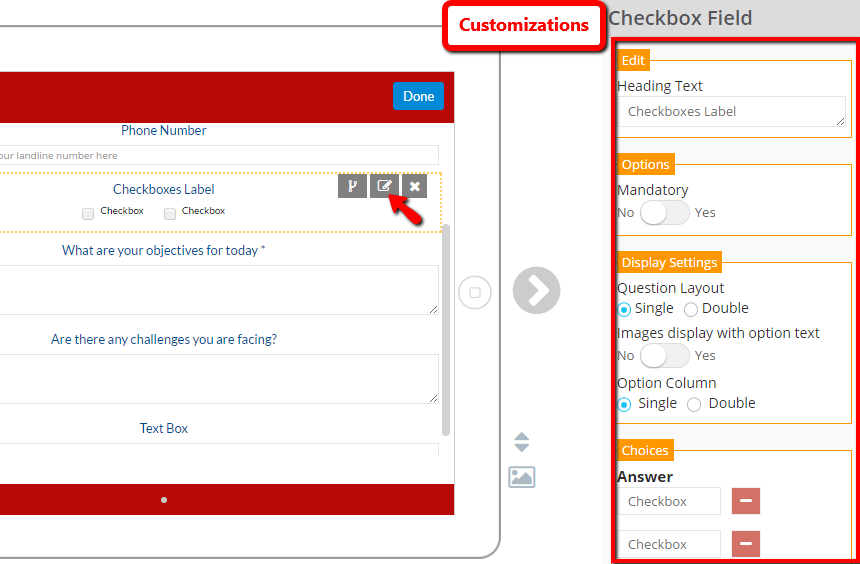This screenshot has height=564, width=860.
Task: Edit the second Answer choice text field
Action: click(669, 544)
